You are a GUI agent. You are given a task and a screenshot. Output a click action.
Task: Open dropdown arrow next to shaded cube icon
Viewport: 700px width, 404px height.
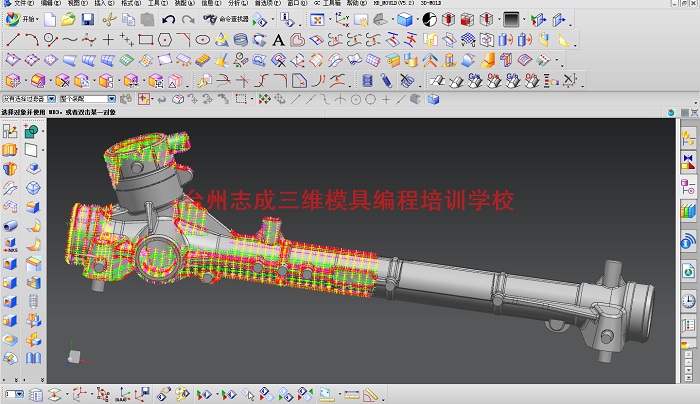pyautogui.click(x=417, y=20)
